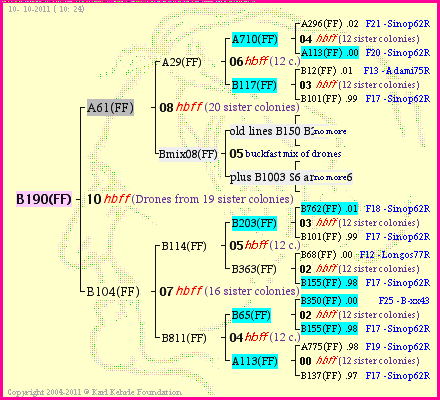Click the Karl Kehrle Foundation copyright text
This screenshot has height=400, width=440.
[94, 392]
